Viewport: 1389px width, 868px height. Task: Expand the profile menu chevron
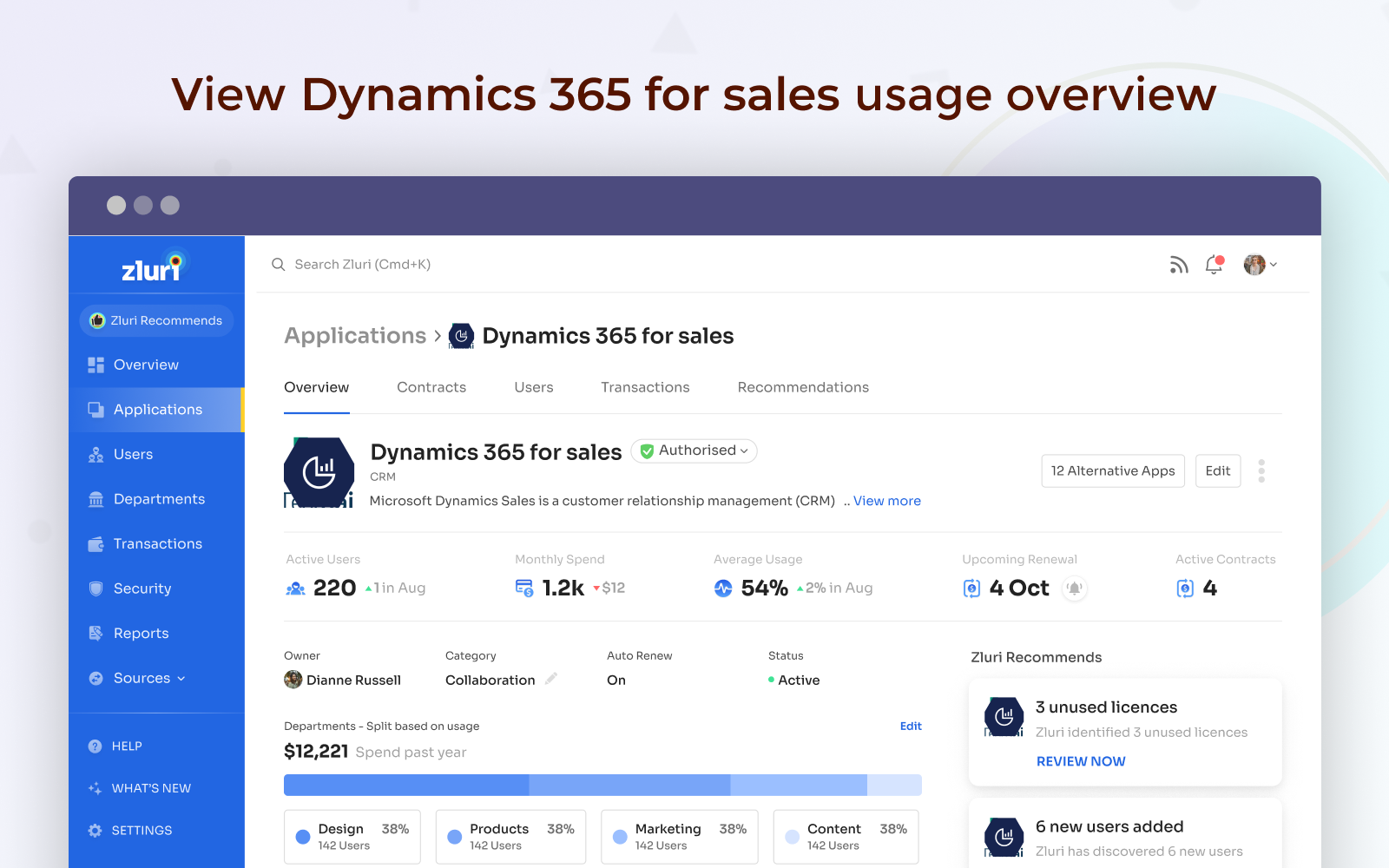[1274, 265]
